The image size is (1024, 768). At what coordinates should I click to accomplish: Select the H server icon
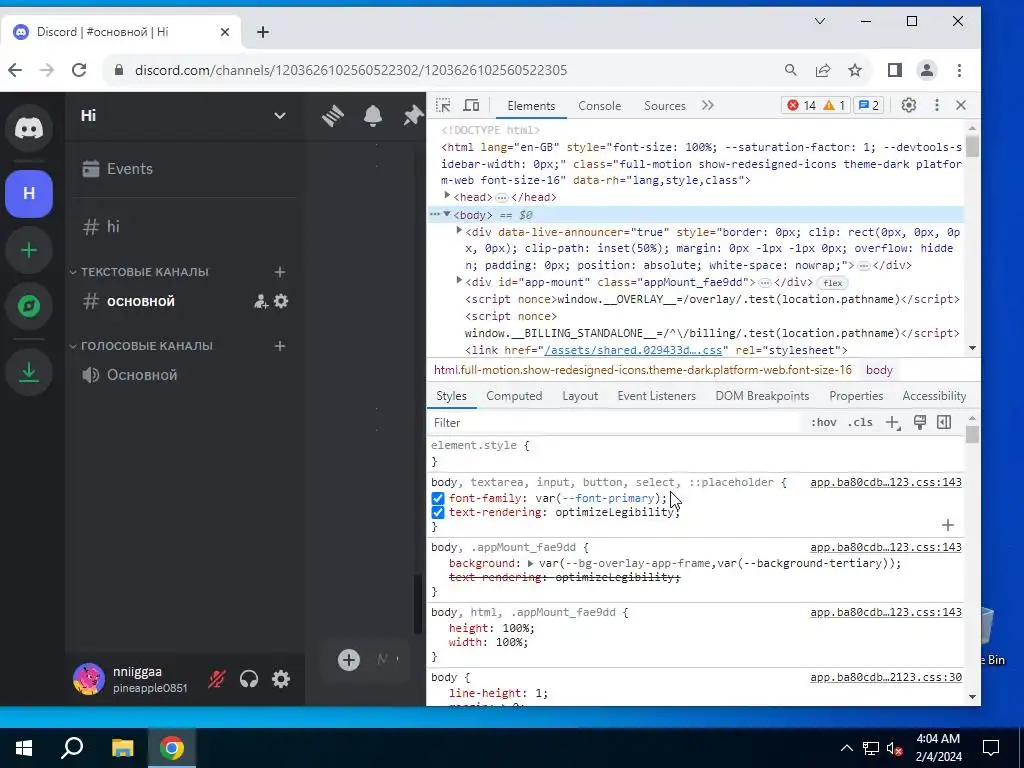click(29, 193)
